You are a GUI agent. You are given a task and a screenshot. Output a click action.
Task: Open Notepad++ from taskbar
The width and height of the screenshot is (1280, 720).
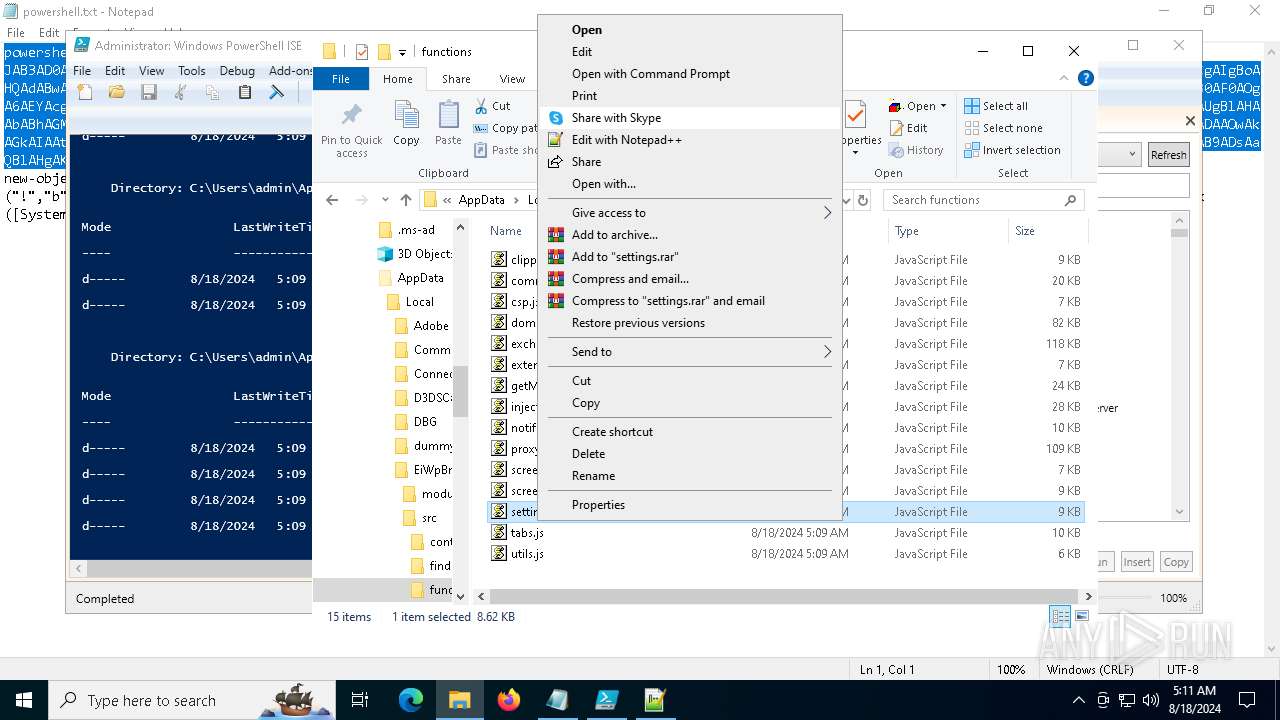[x=655, y=700]
